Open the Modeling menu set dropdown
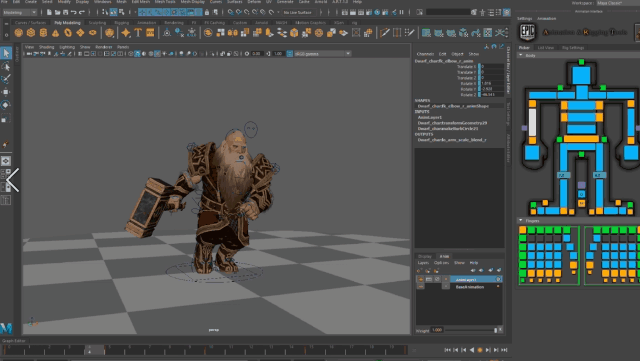This screenshot has height=361, width=640. tap(20, 12)
